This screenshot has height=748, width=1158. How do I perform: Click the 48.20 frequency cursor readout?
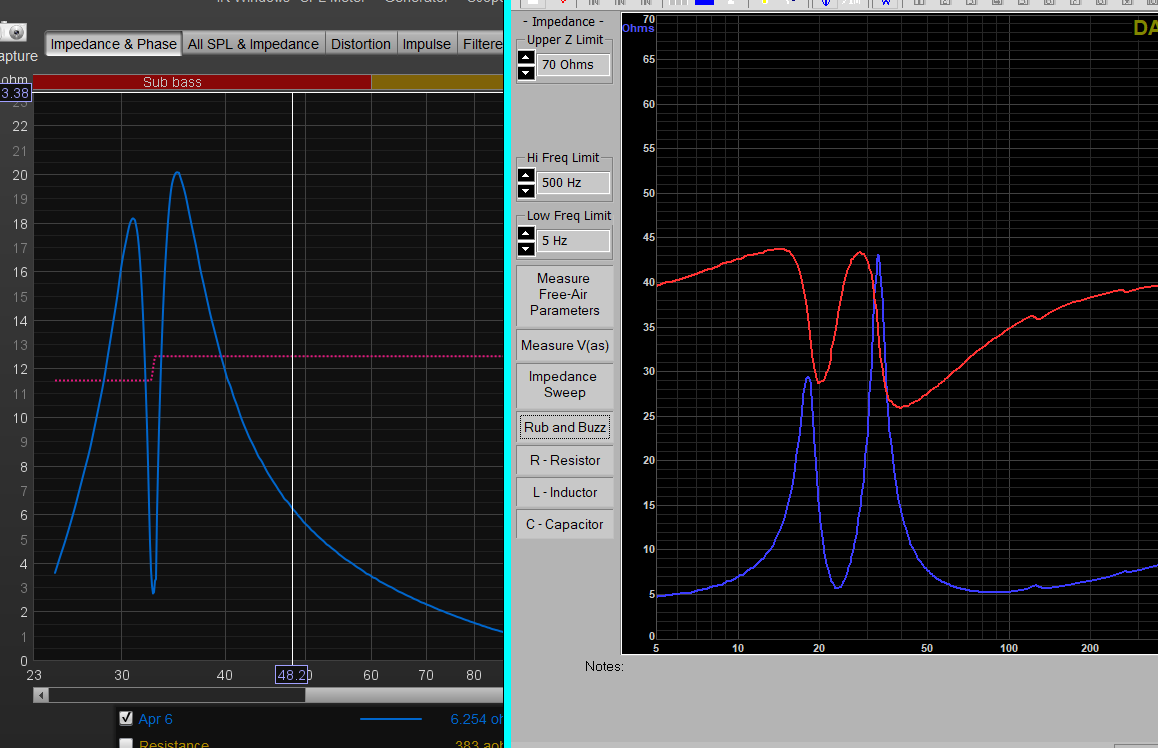coord(292,675)
